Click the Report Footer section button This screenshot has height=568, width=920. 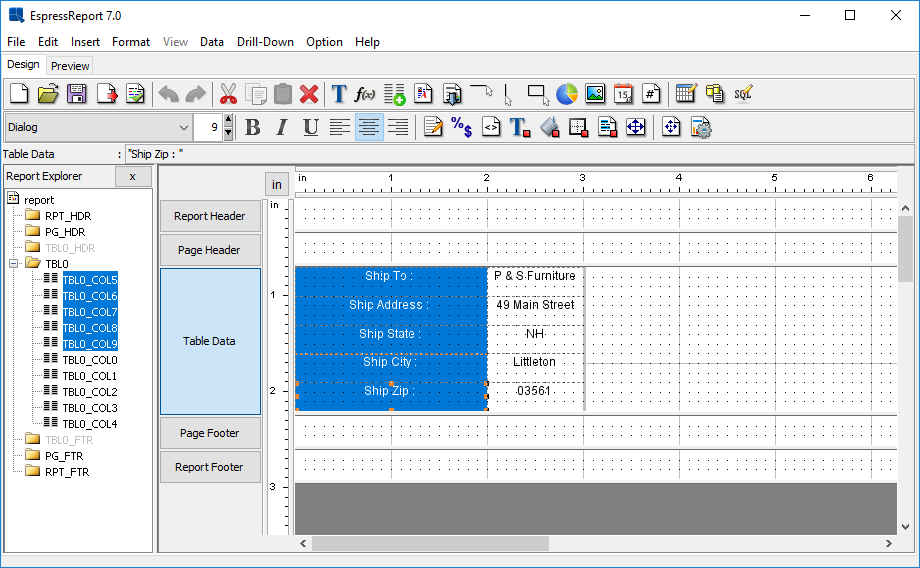pos(210,467)
